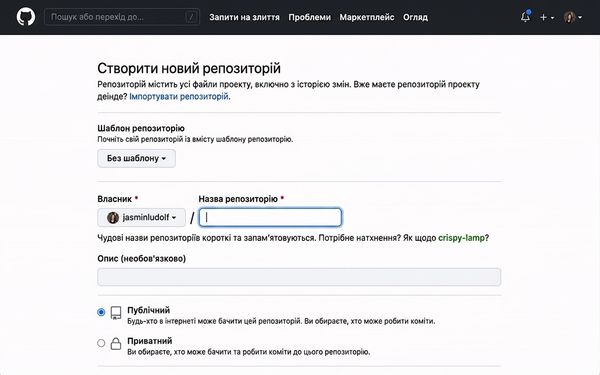Screen dimensions: 600x375
Task: Open the owner dropdown "jasminludolf"
Action: pos(141,217)
